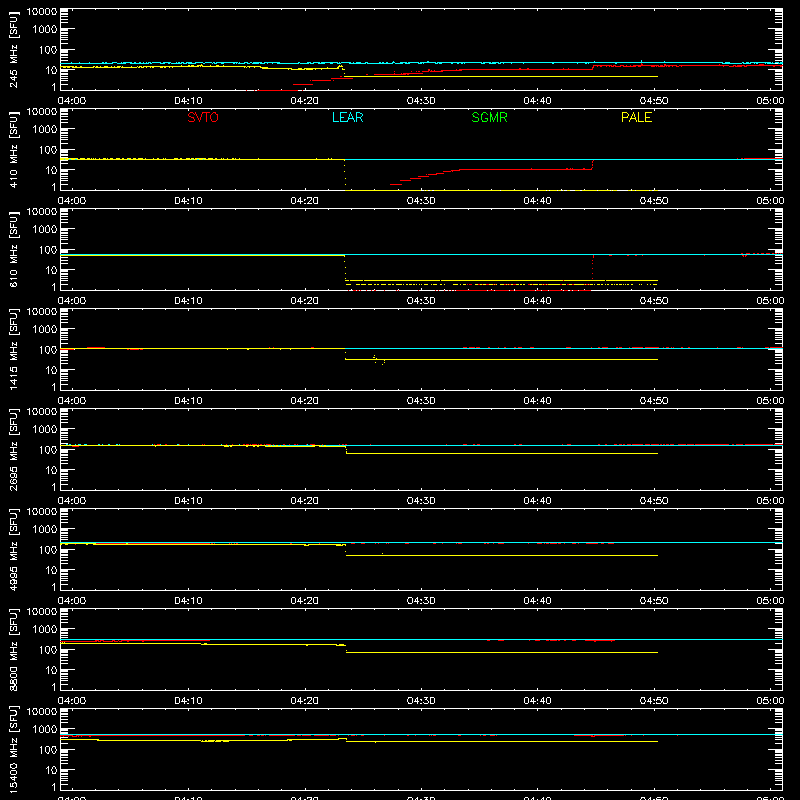The width and height of the screenshot is (800, 800).
Task: Select the 410 MHz [SFU] axis label
Action: click(x=13, y=149)
